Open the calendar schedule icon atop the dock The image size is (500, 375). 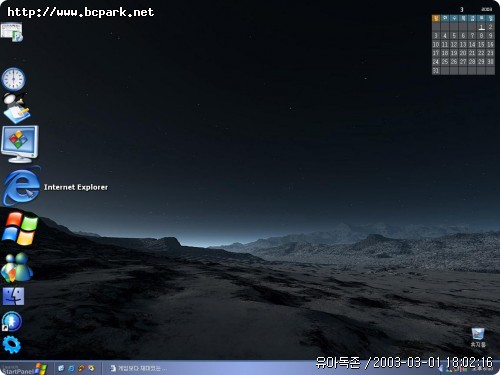click(12, 32)
